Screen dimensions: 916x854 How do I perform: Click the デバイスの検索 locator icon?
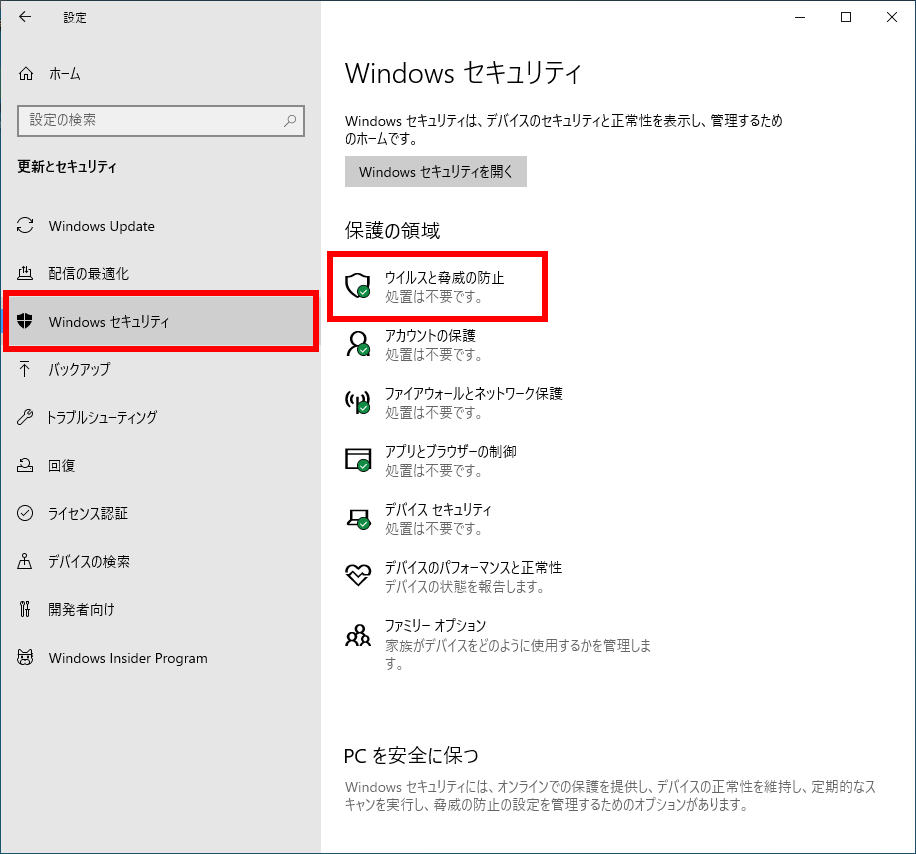(25, 561)
